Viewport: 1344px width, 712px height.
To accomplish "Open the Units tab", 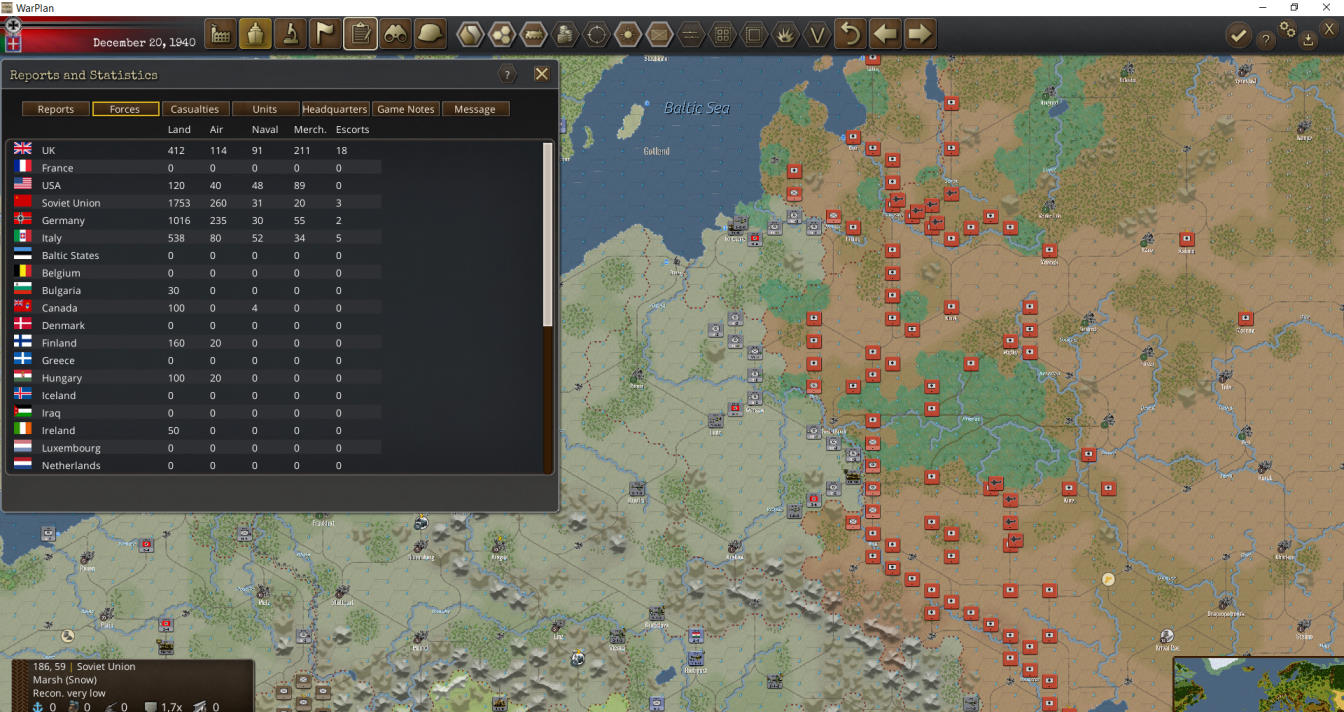I will [265, 109].
